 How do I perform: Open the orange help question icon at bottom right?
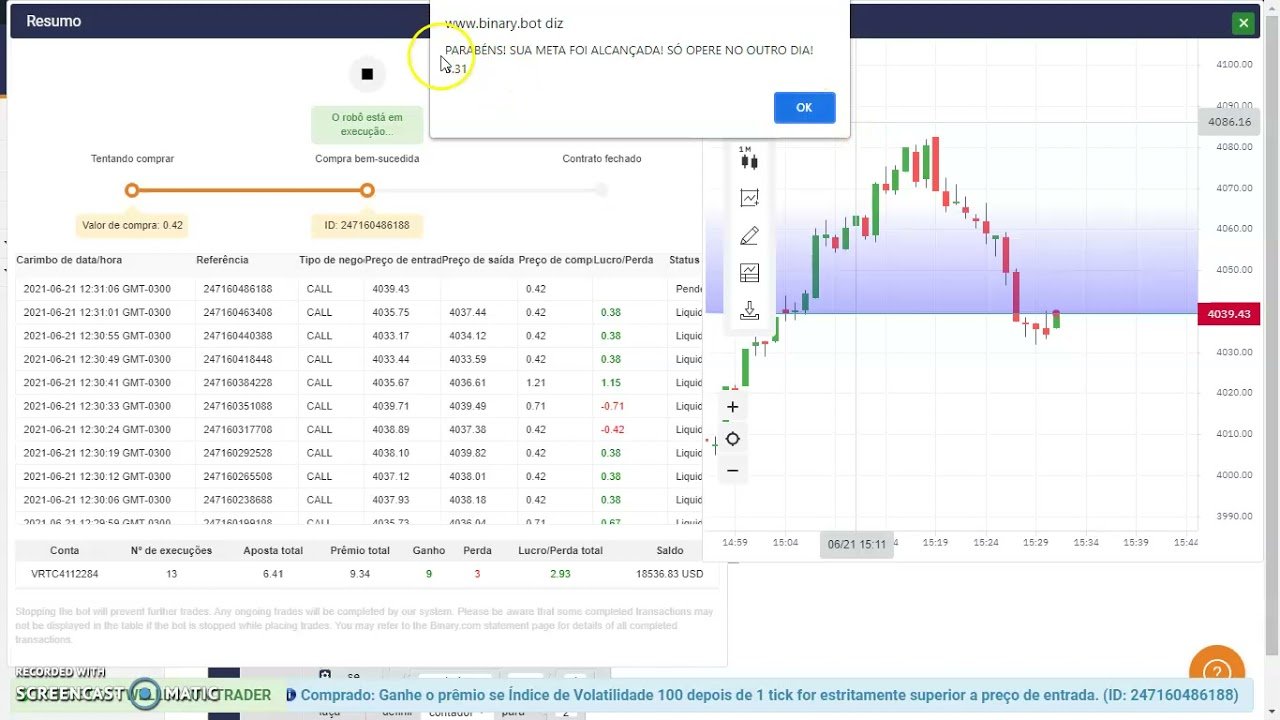pyautogui.click(x=1217, y=670)
